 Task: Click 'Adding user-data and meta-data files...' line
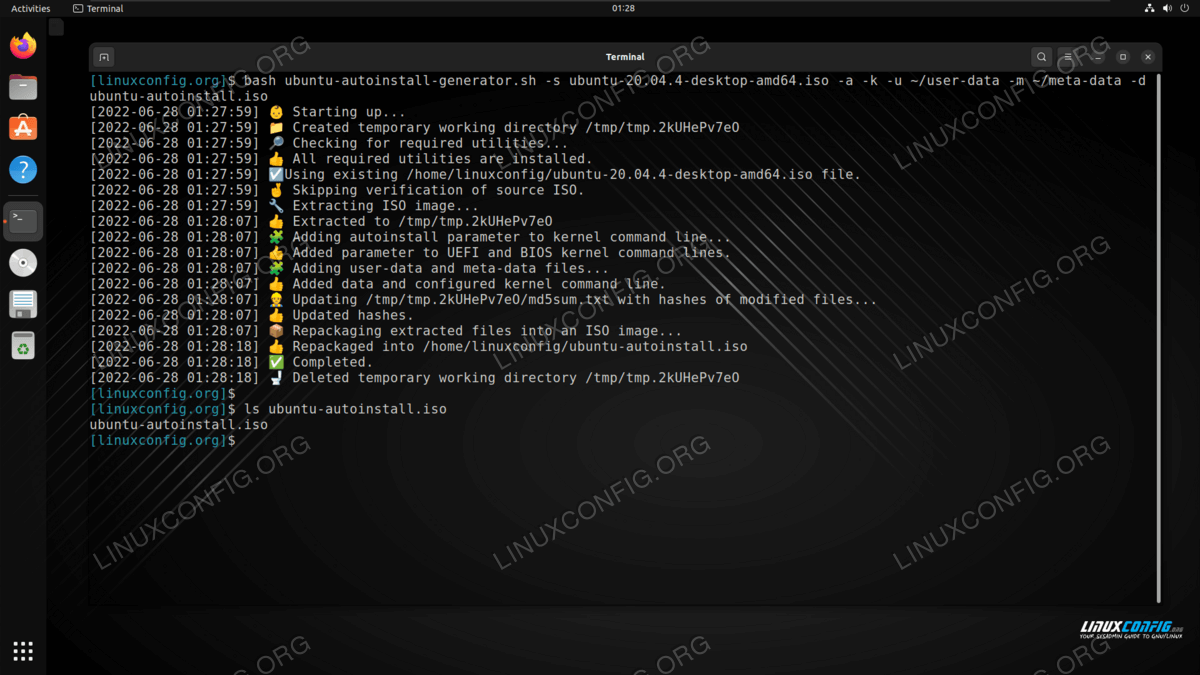coord(349,268)
